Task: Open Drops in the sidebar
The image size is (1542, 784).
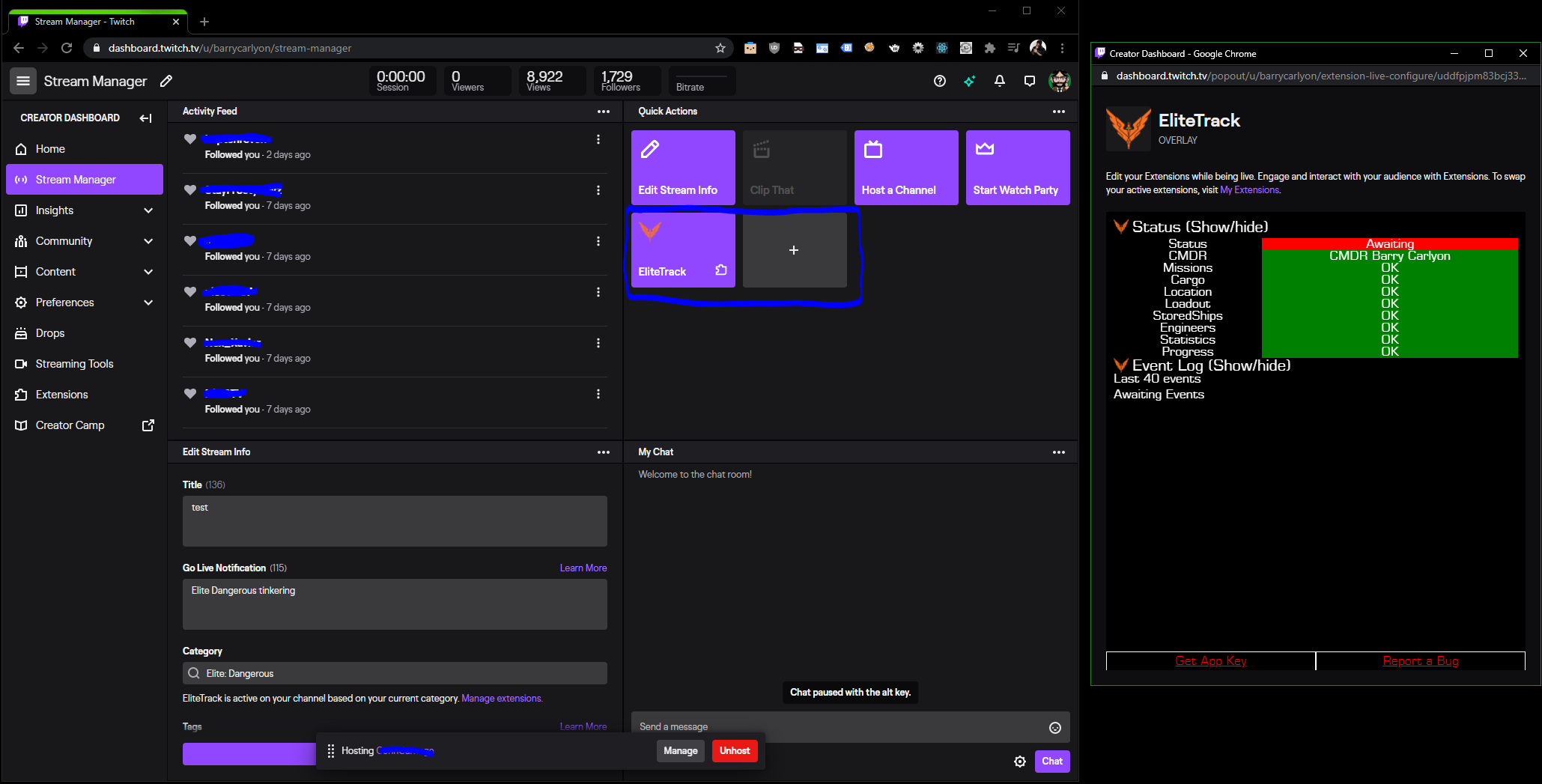Action: click(85, 333)
